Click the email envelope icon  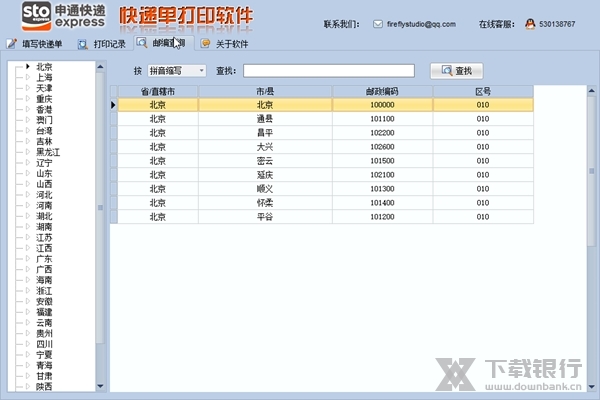377,24
